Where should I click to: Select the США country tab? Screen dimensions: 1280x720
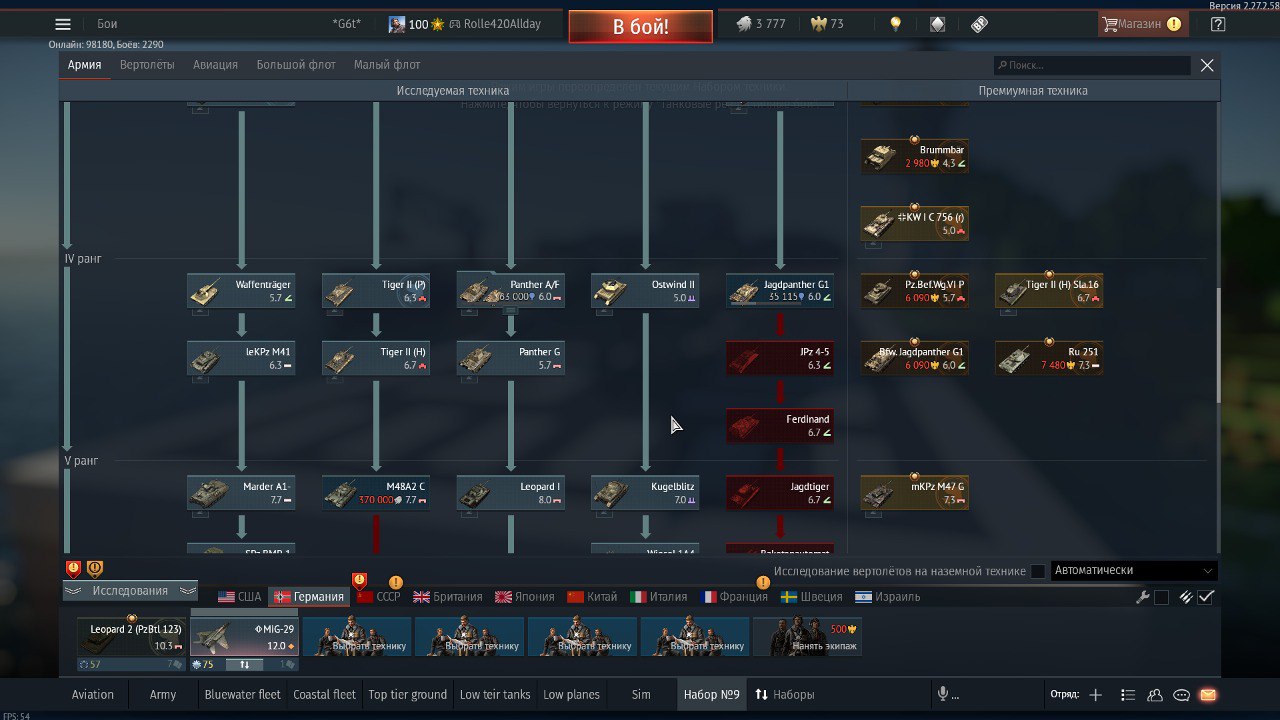(239, 597)
